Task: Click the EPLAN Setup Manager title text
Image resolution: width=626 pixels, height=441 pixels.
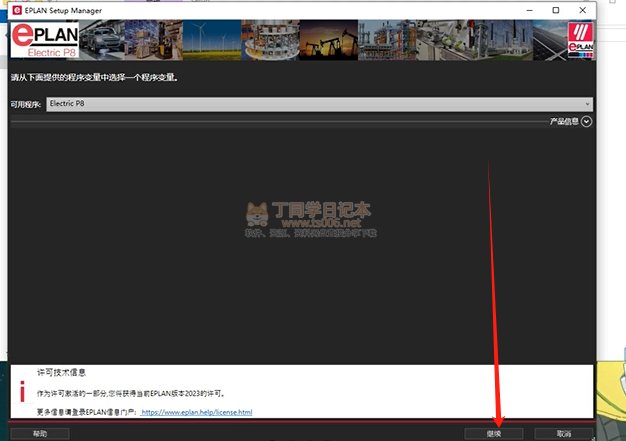Action: click(63, 11)
